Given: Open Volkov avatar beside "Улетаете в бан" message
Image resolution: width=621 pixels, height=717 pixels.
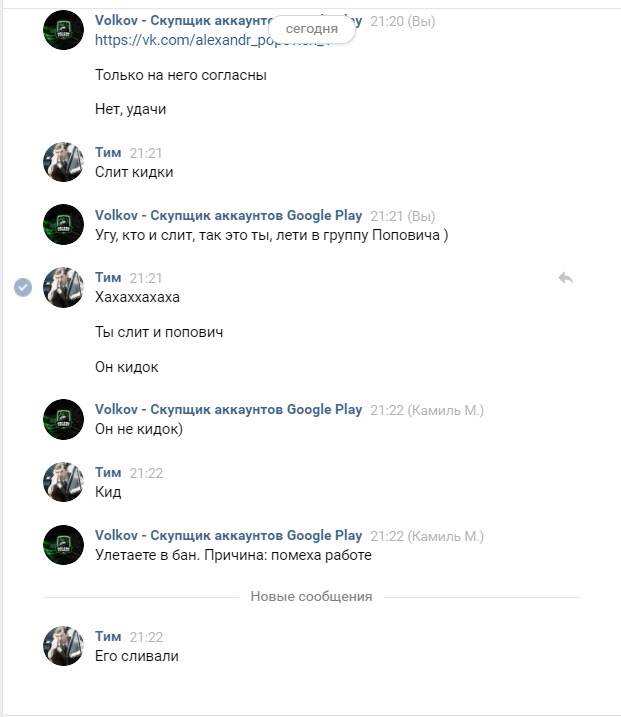Looking at the screenshot, I should click(x=63, y=545).
